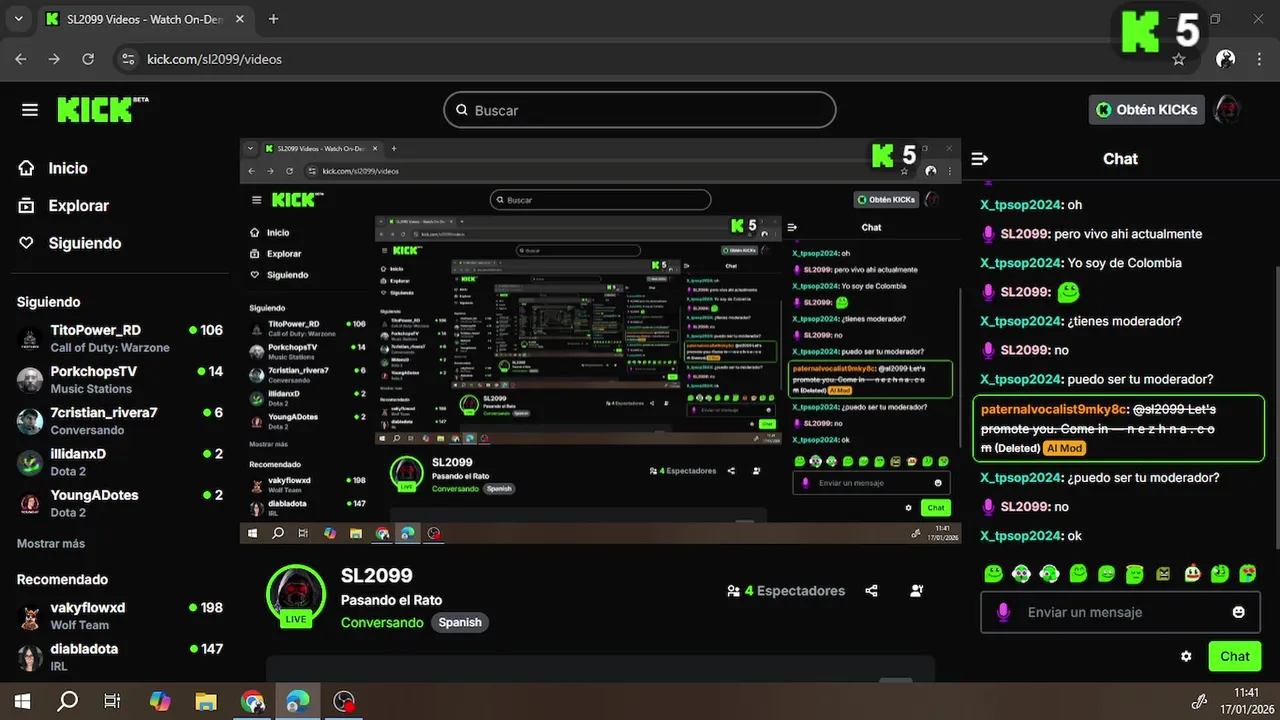Click the microphone icon in chat input

1003,612
